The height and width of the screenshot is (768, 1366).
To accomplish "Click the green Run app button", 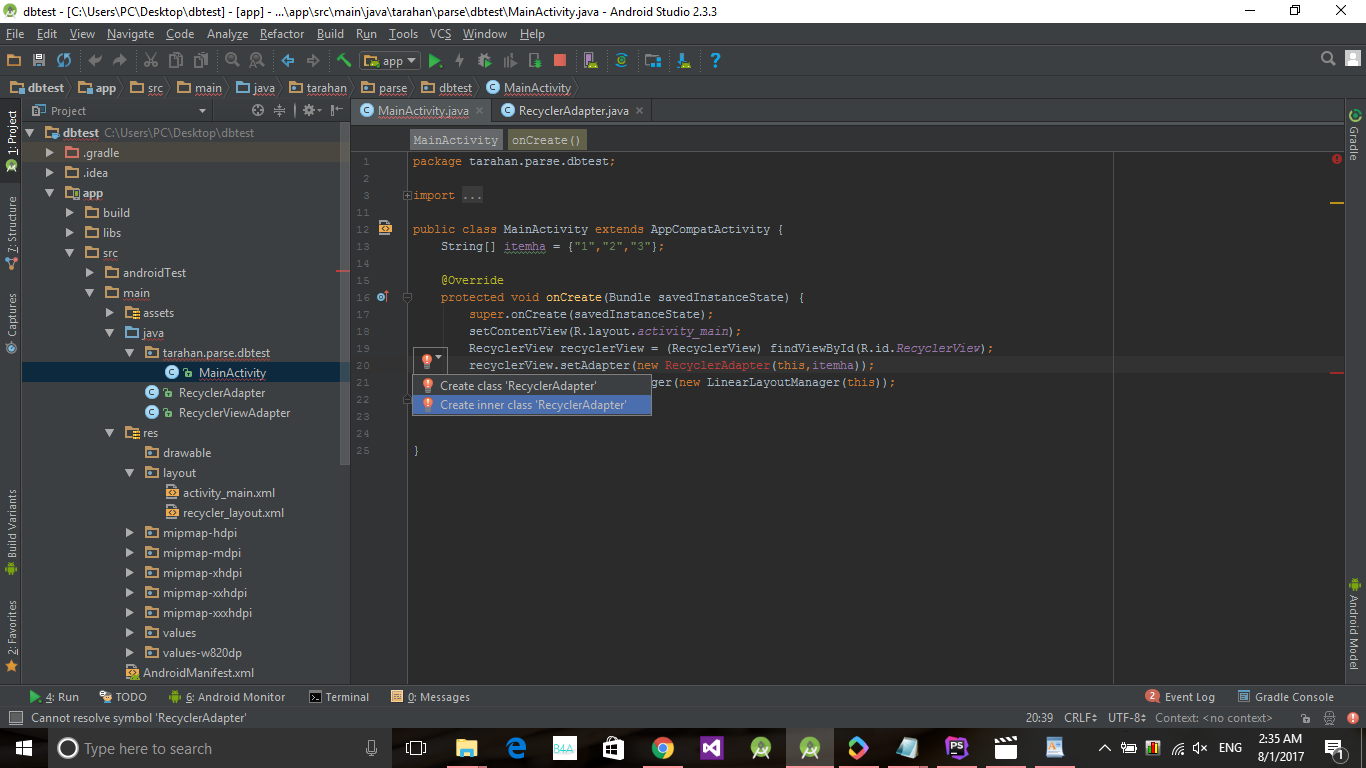I will 435,61.
